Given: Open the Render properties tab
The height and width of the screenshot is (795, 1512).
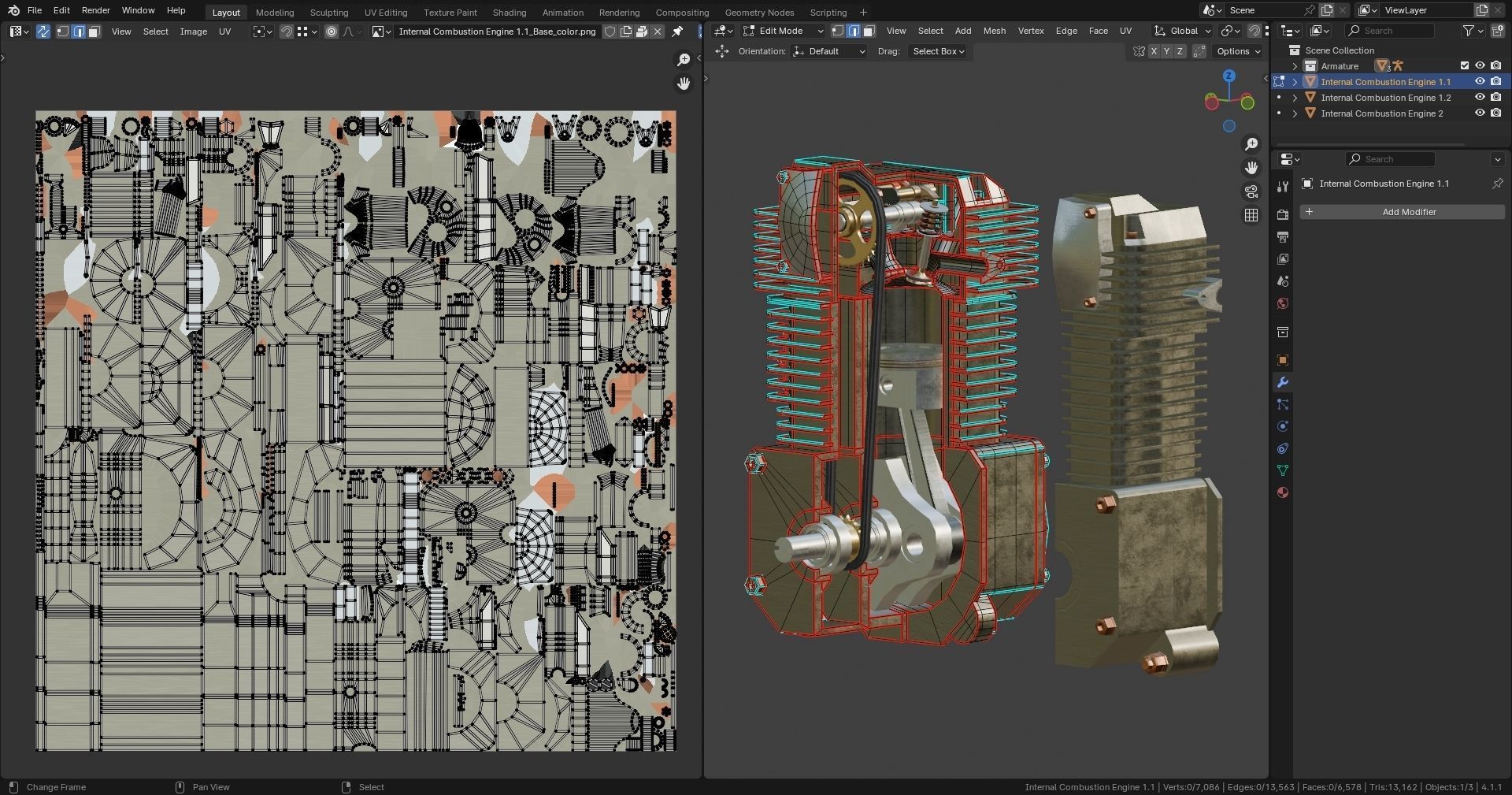Looking at the screenshot, I should (x=1283, y=215).
